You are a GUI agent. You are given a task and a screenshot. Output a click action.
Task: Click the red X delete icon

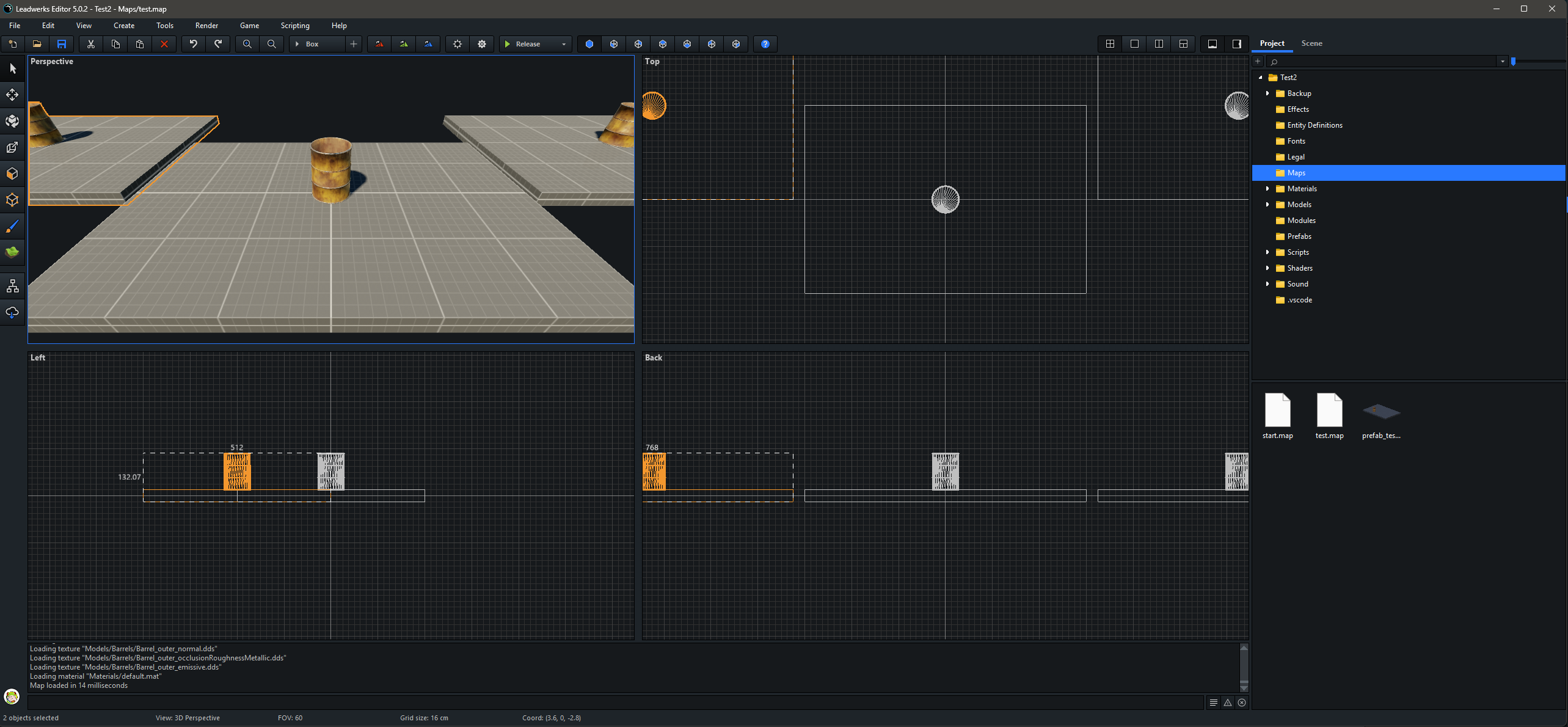tap(164, 44)
